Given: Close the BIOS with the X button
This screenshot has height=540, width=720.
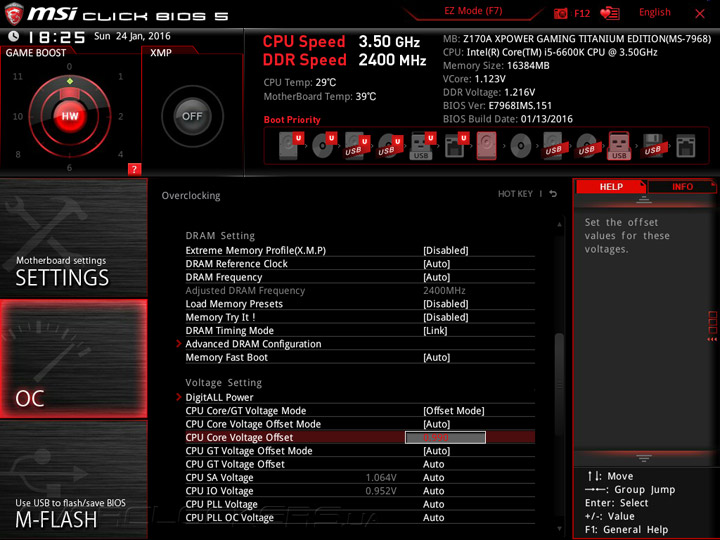Looking at the screenshot, I should click(x=699, y=13).
